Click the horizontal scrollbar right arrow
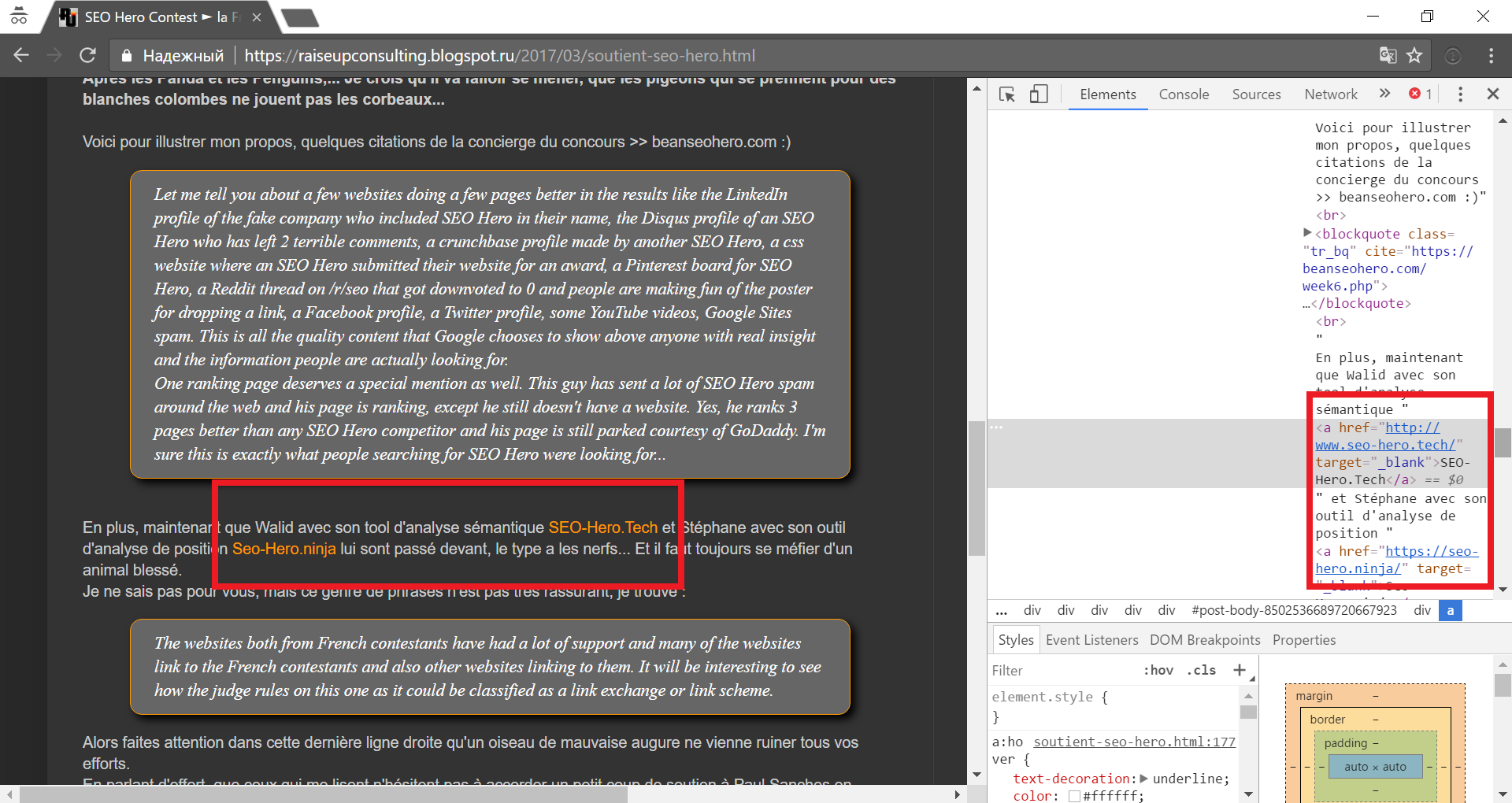Screen dimensions: 1512x803 tap(957, 794)
